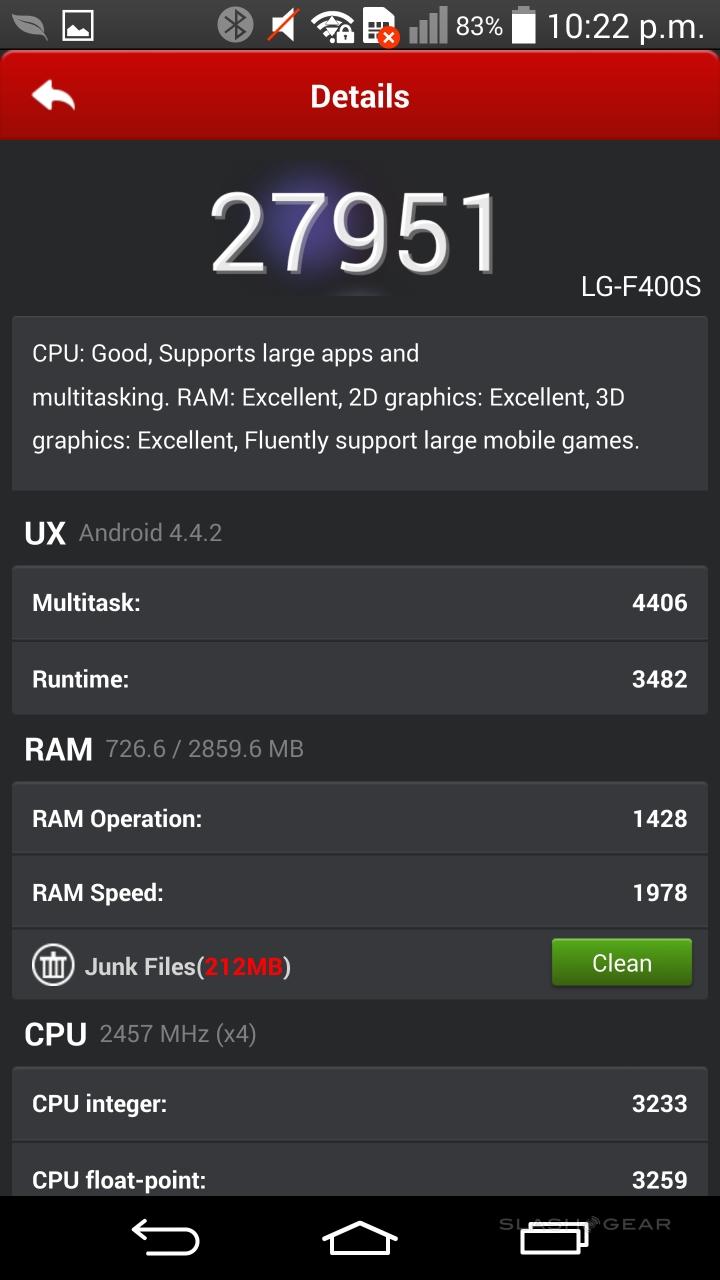The height and width of the screenshot is (1280, 720).
Task: Tap the leaf notification icon
Action: click(28, 25)
